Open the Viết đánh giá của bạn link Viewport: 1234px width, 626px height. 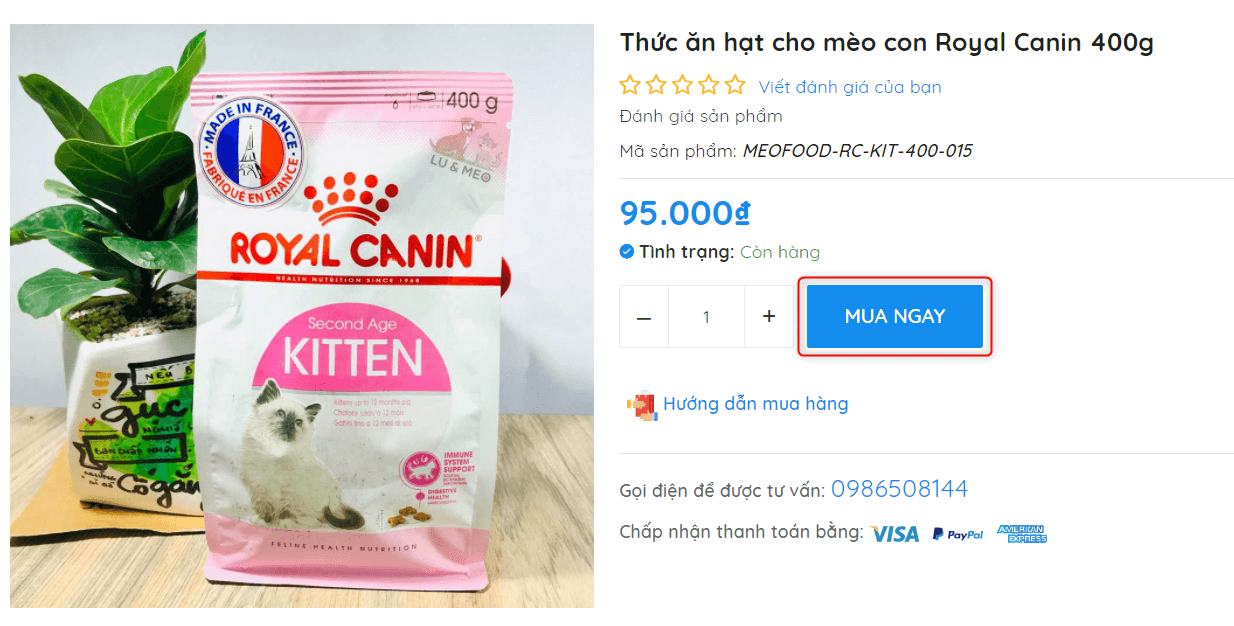(850, 87)
